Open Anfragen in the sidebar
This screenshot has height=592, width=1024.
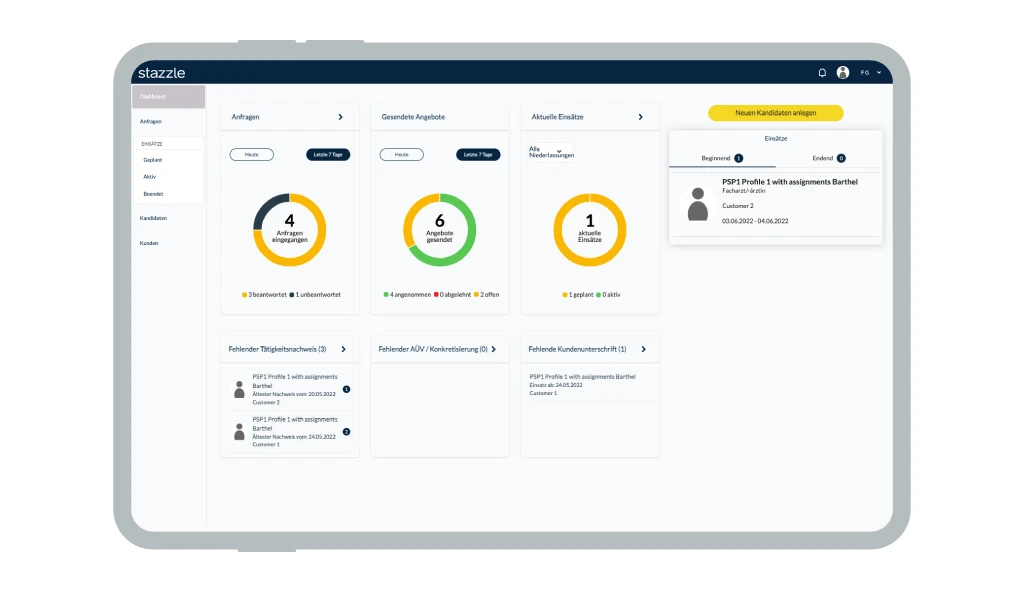point(151,122)
